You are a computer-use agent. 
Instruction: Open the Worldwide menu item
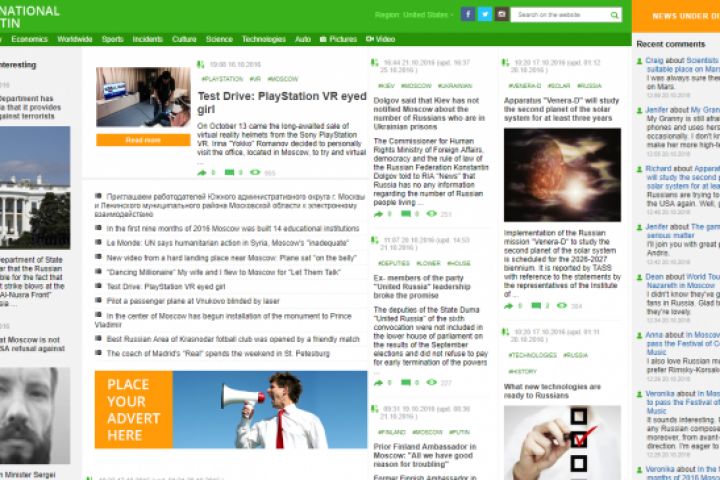pyautogui.click(x=75, y=39)
